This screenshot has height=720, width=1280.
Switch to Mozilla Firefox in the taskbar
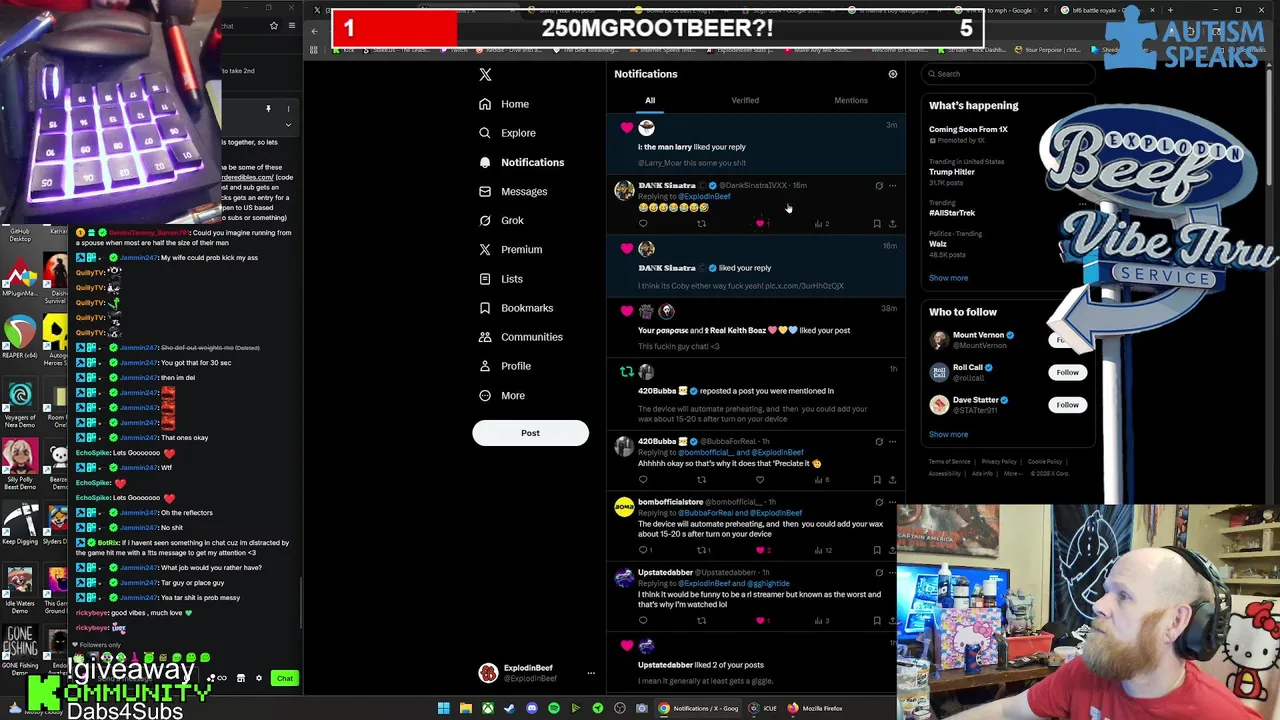[x=816, y=709]
